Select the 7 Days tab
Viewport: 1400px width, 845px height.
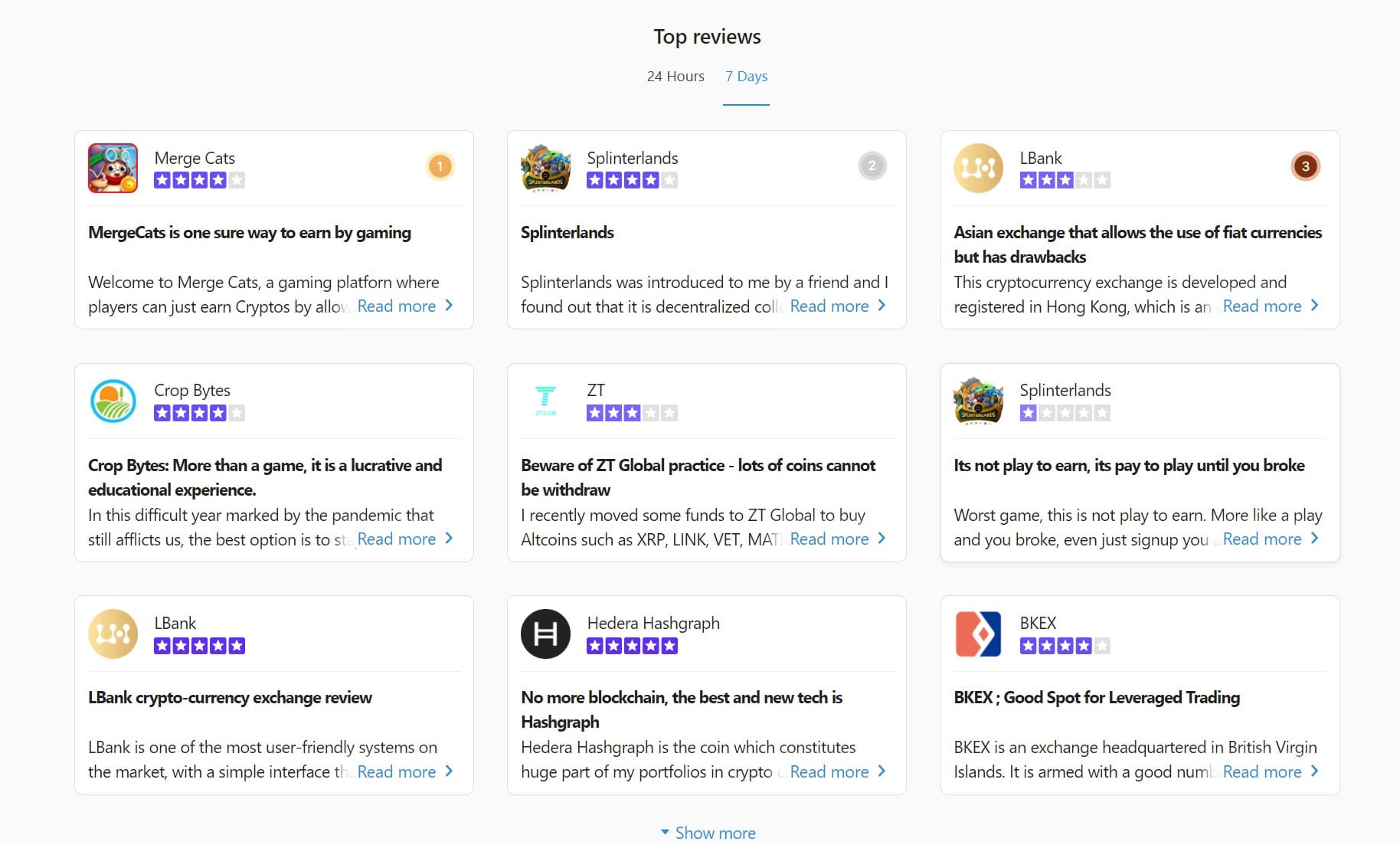point(746,77)
